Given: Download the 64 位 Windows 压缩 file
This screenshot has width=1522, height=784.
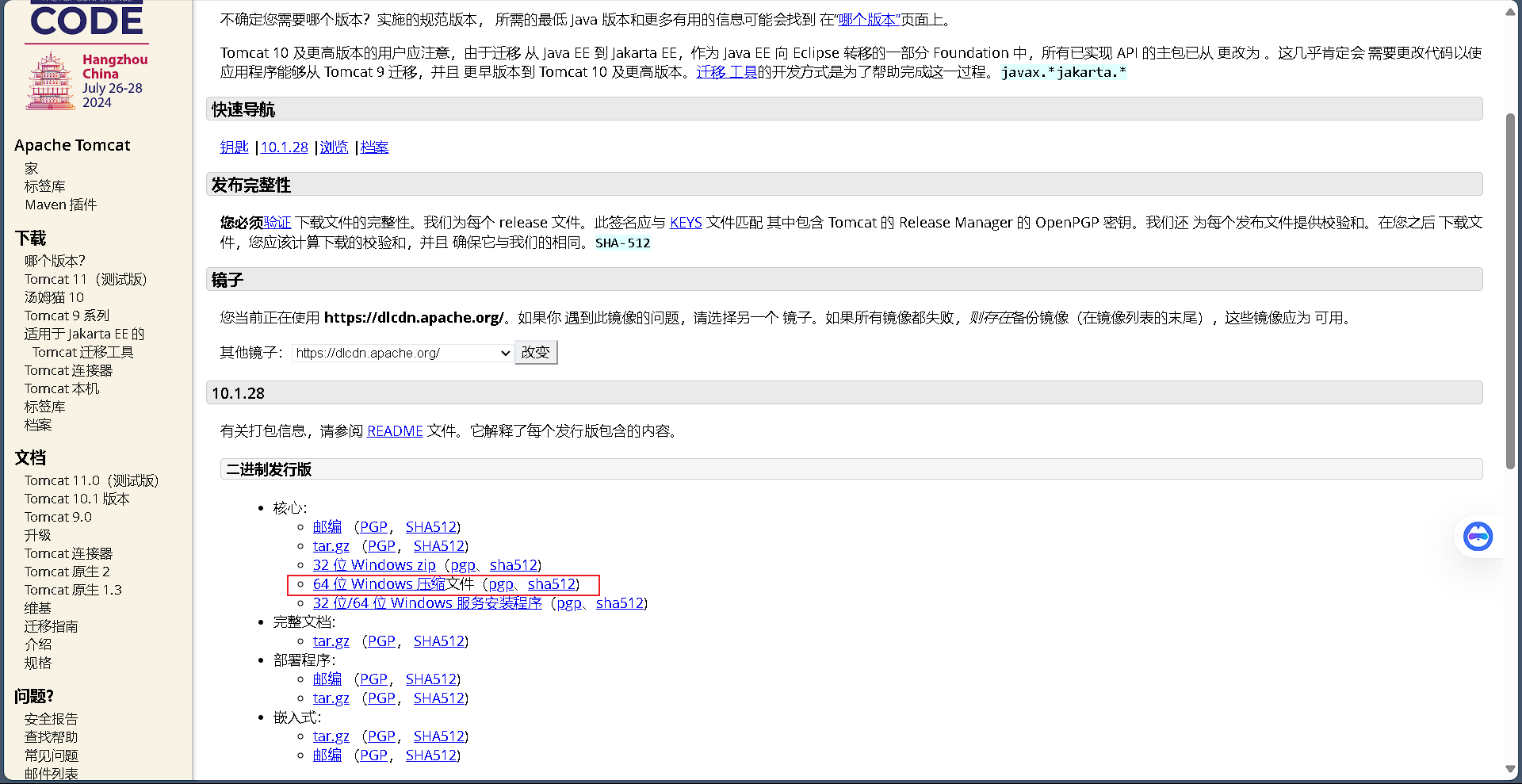Looking at the screenshot, I should click(379, 584).
